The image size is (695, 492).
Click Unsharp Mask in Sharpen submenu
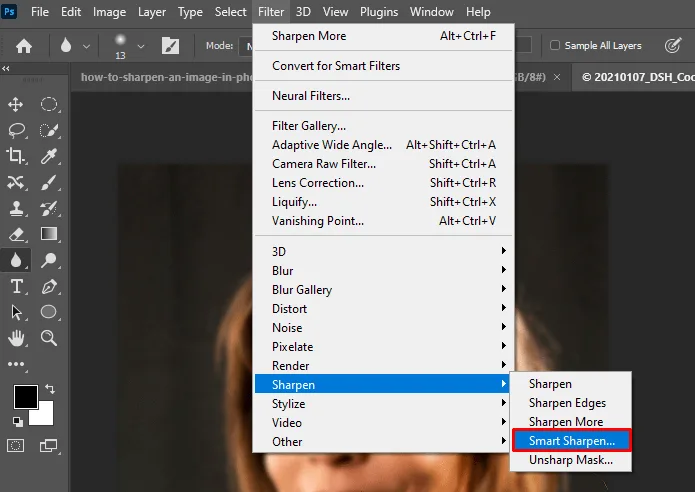point(570,460)
